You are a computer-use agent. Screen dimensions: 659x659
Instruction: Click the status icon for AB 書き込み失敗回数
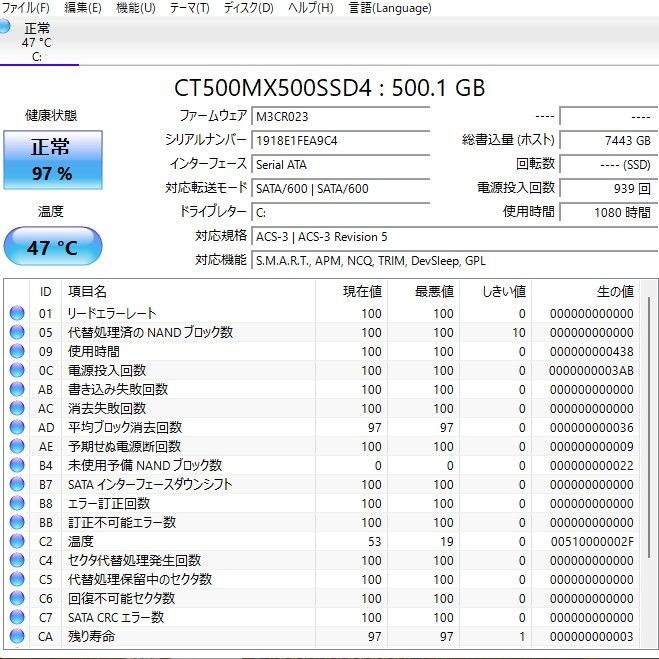[17, 389]
